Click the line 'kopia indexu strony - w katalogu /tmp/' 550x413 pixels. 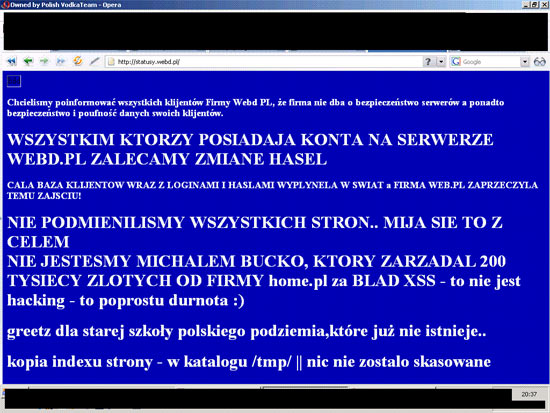tap(149, 362)
